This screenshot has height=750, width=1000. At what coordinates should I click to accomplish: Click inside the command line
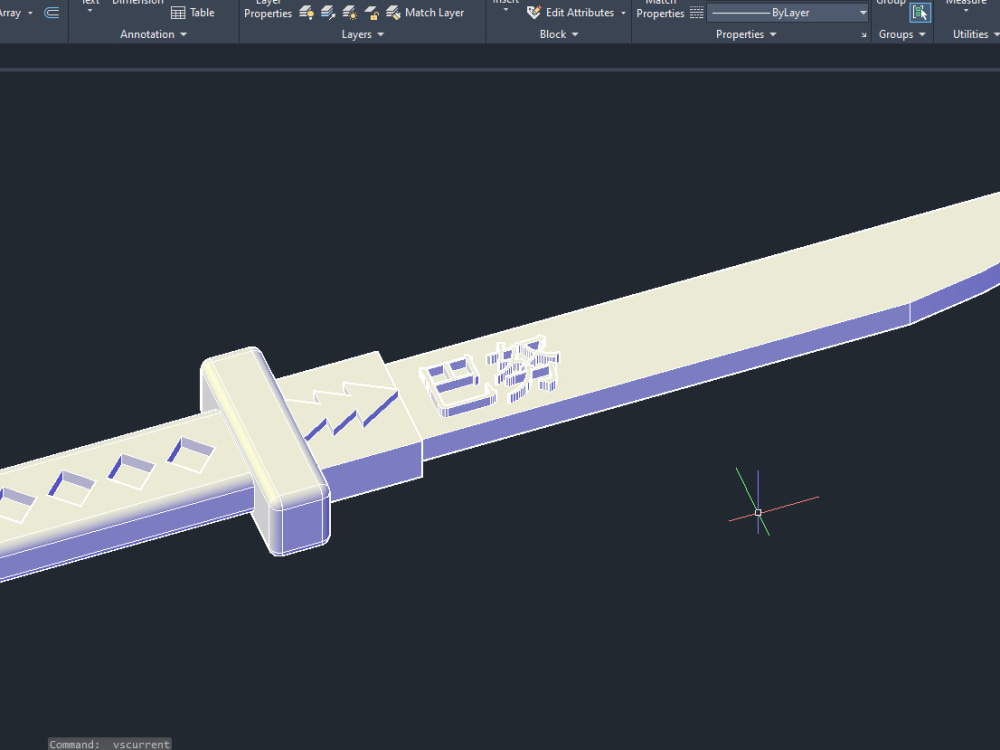pyautogui.click(x=110, y=744)
